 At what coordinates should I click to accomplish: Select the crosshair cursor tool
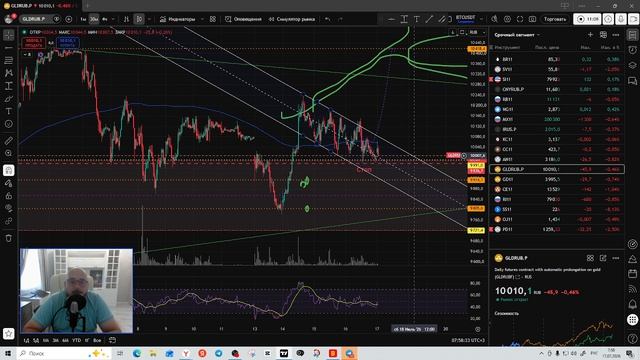coord(9,35)
